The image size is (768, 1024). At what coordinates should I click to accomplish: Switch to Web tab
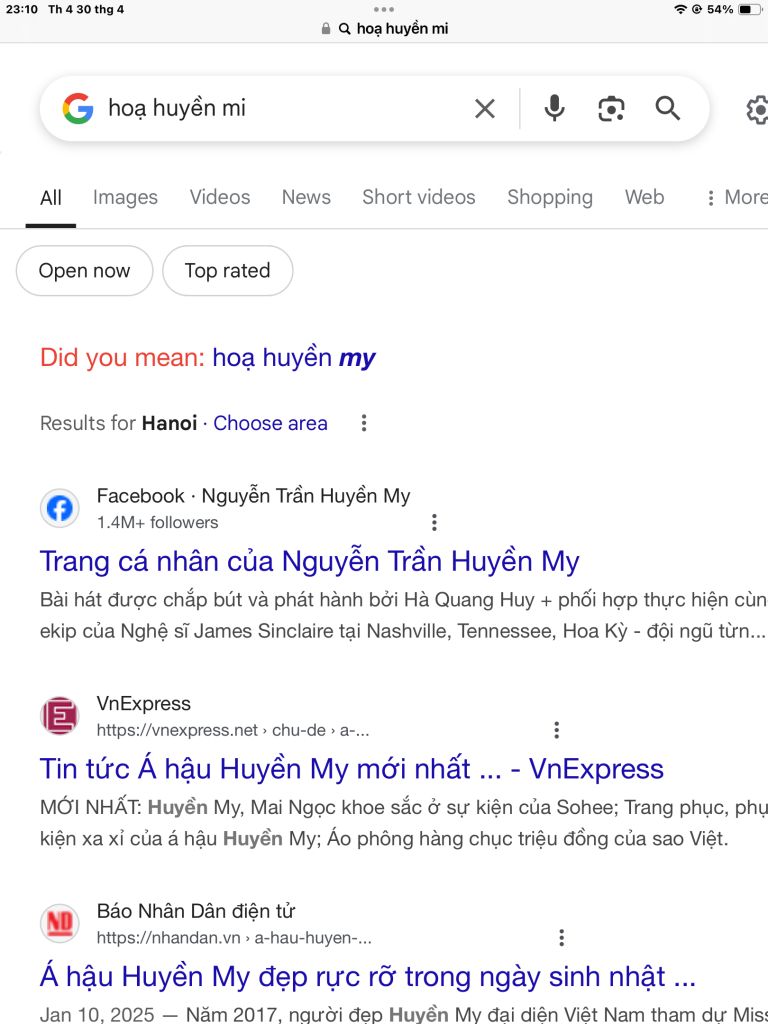(x=645, y=197)
